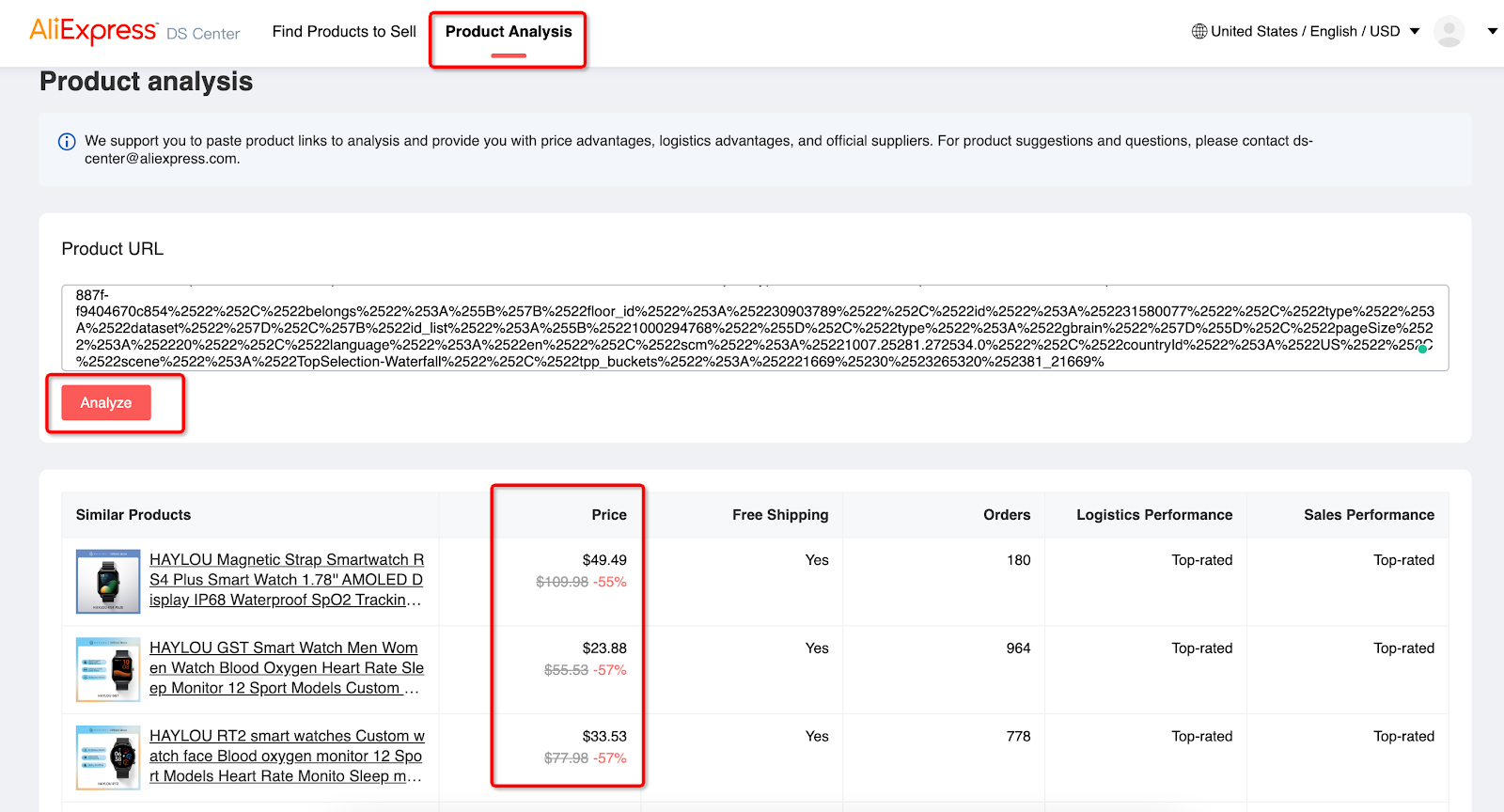Click inside the Product URL text box
Image resolution: width=1504 pixels, height=812 pixels.
(x=755, y=328)
